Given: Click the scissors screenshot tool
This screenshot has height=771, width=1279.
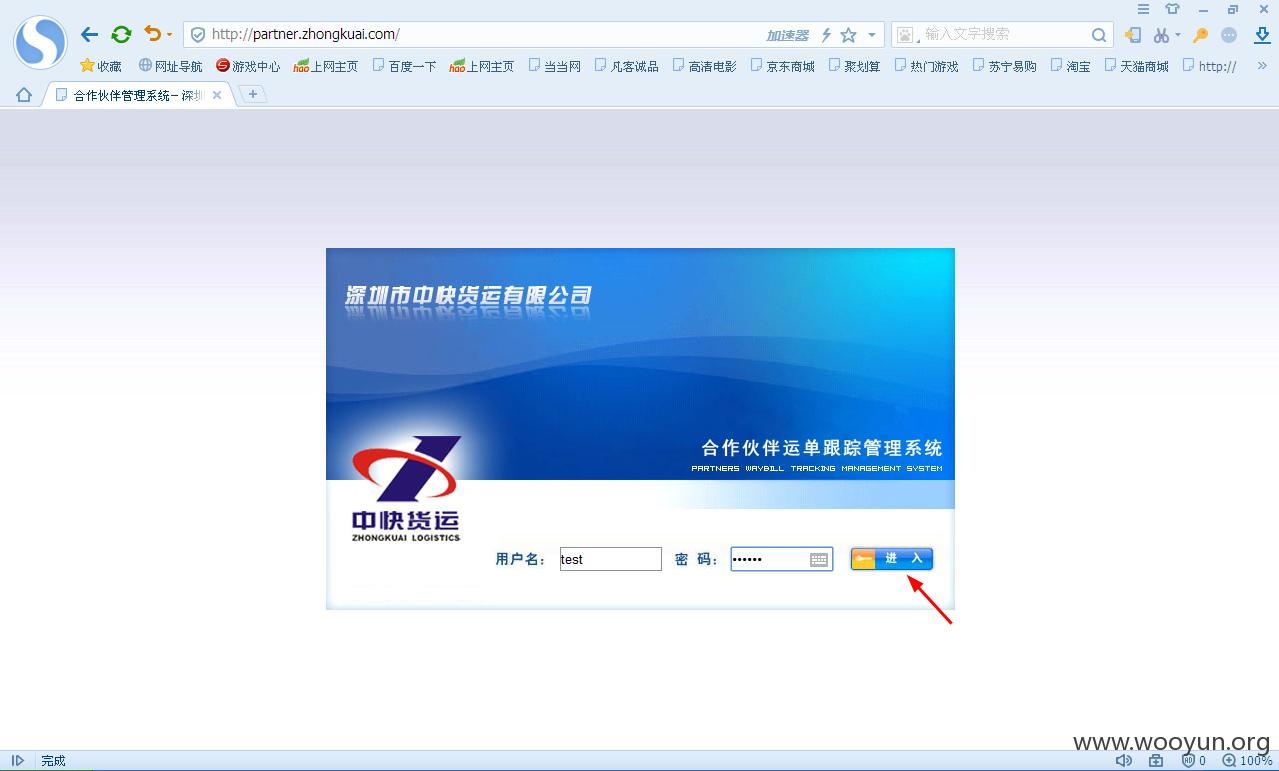Looking at the screenshot, I should [1160, 35].
